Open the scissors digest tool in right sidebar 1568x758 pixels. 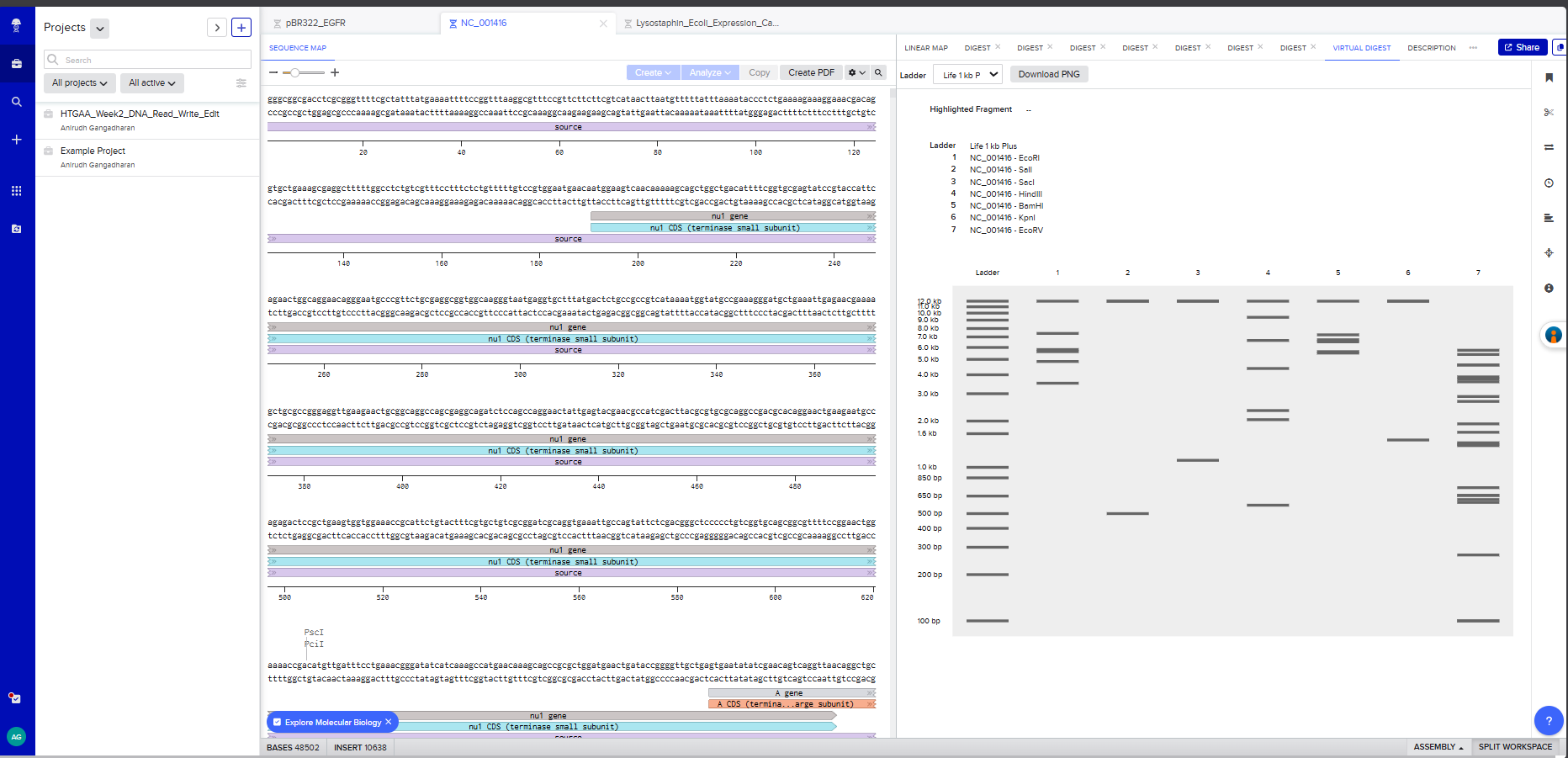tap(1549, 112)
